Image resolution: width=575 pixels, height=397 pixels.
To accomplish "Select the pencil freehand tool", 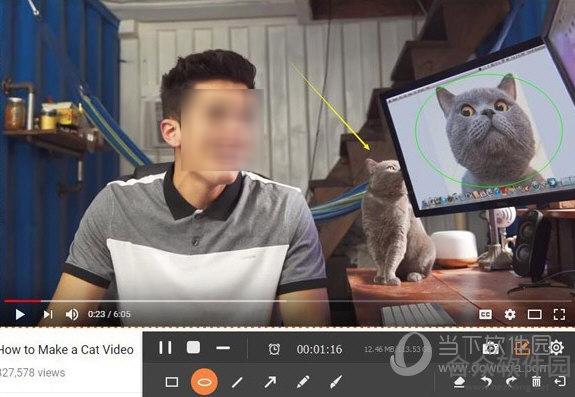I will pos(303,382).
